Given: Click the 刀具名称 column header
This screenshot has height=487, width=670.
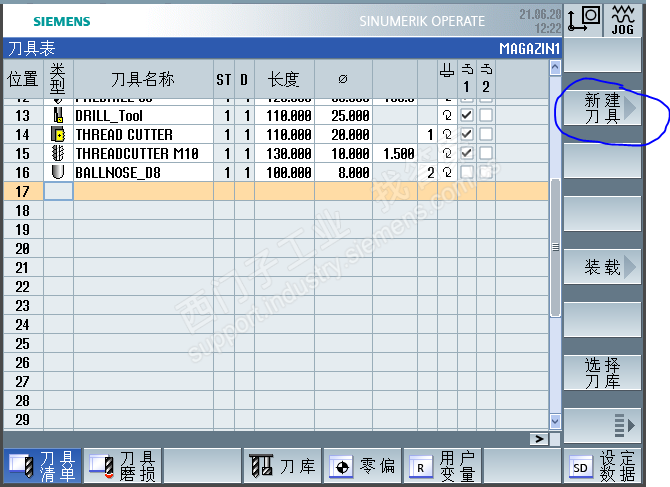Looking at the screenshot, I should (x=143, y=79).
